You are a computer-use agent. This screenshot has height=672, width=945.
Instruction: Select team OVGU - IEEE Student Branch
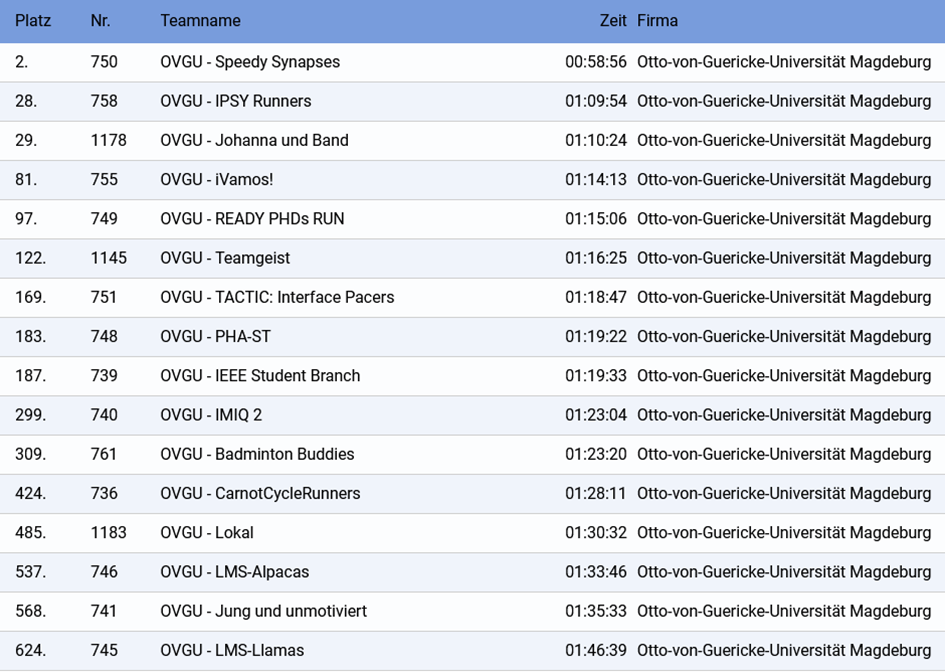point(260,375)
